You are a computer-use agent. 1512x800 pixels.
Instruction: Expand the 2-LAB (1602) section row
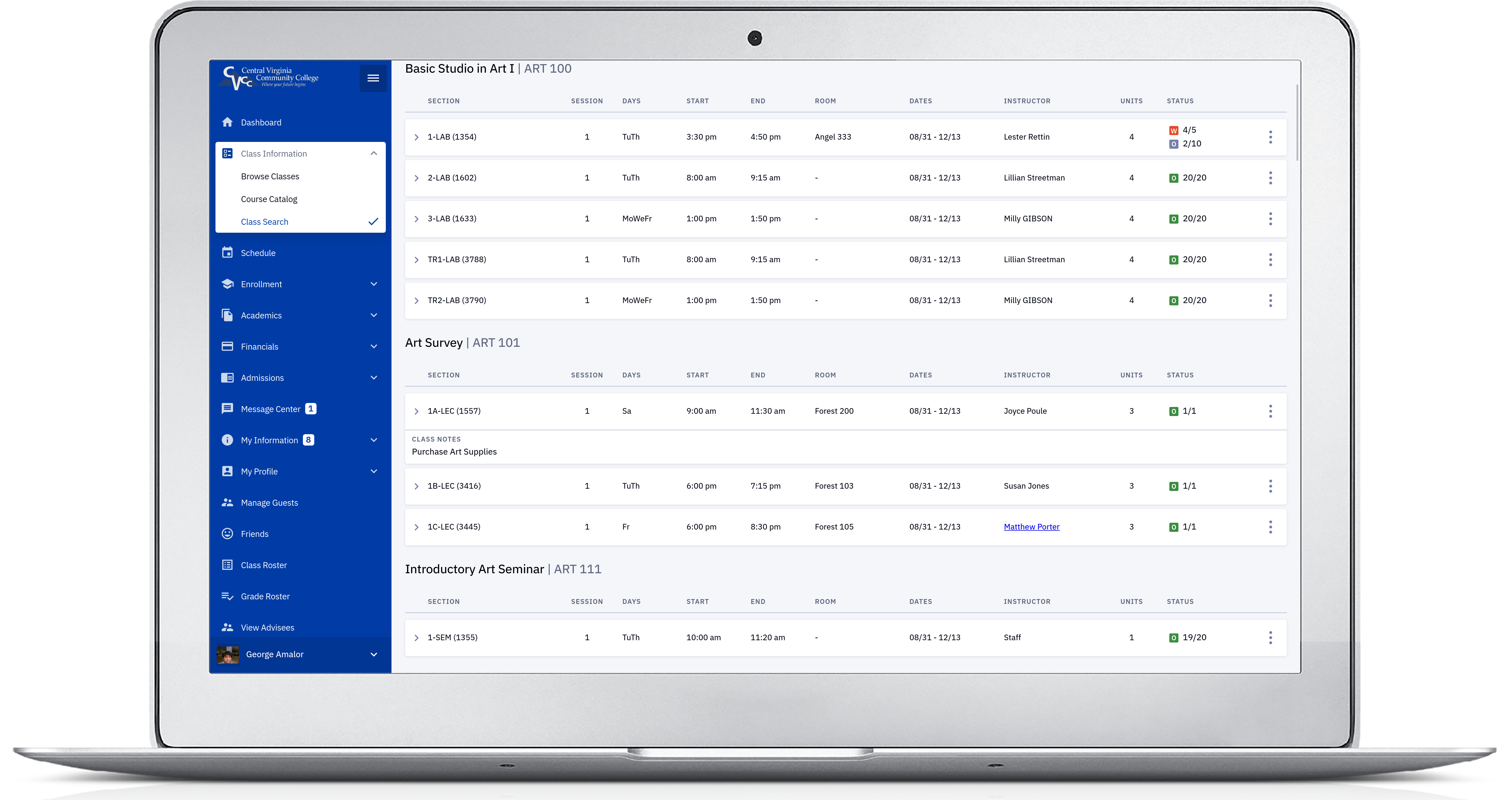click(x=416, y=178)
